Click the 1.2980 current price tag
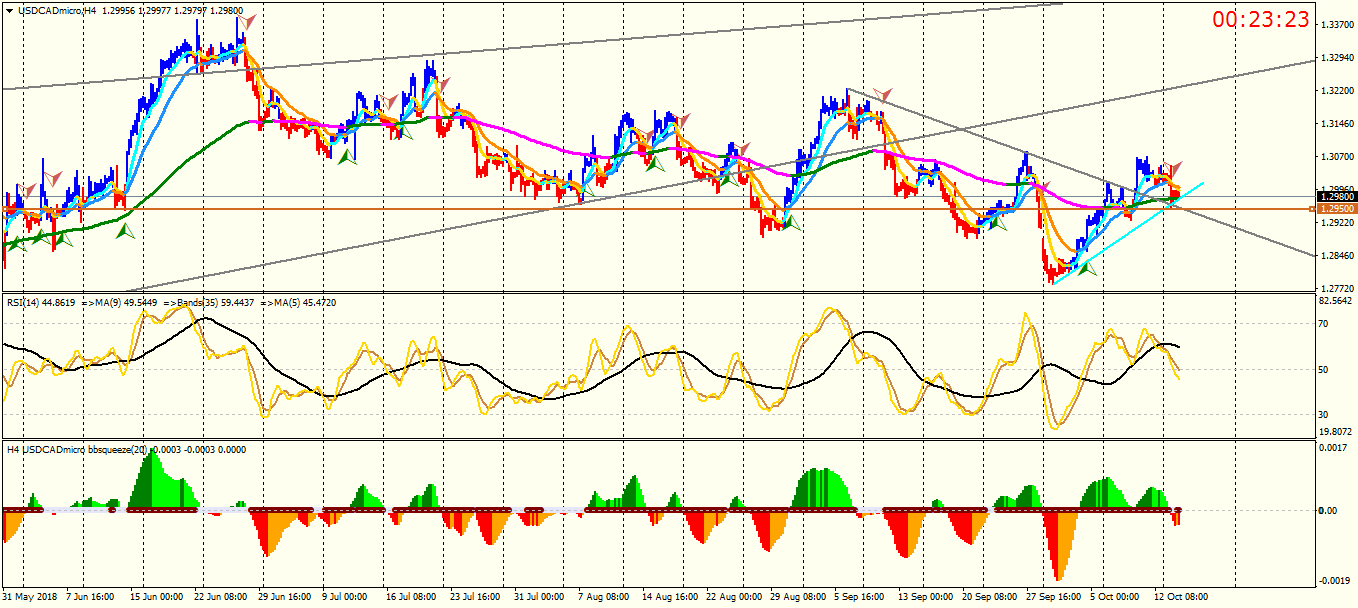Viewport: 1358px width, 608px height. [1337, 197]
